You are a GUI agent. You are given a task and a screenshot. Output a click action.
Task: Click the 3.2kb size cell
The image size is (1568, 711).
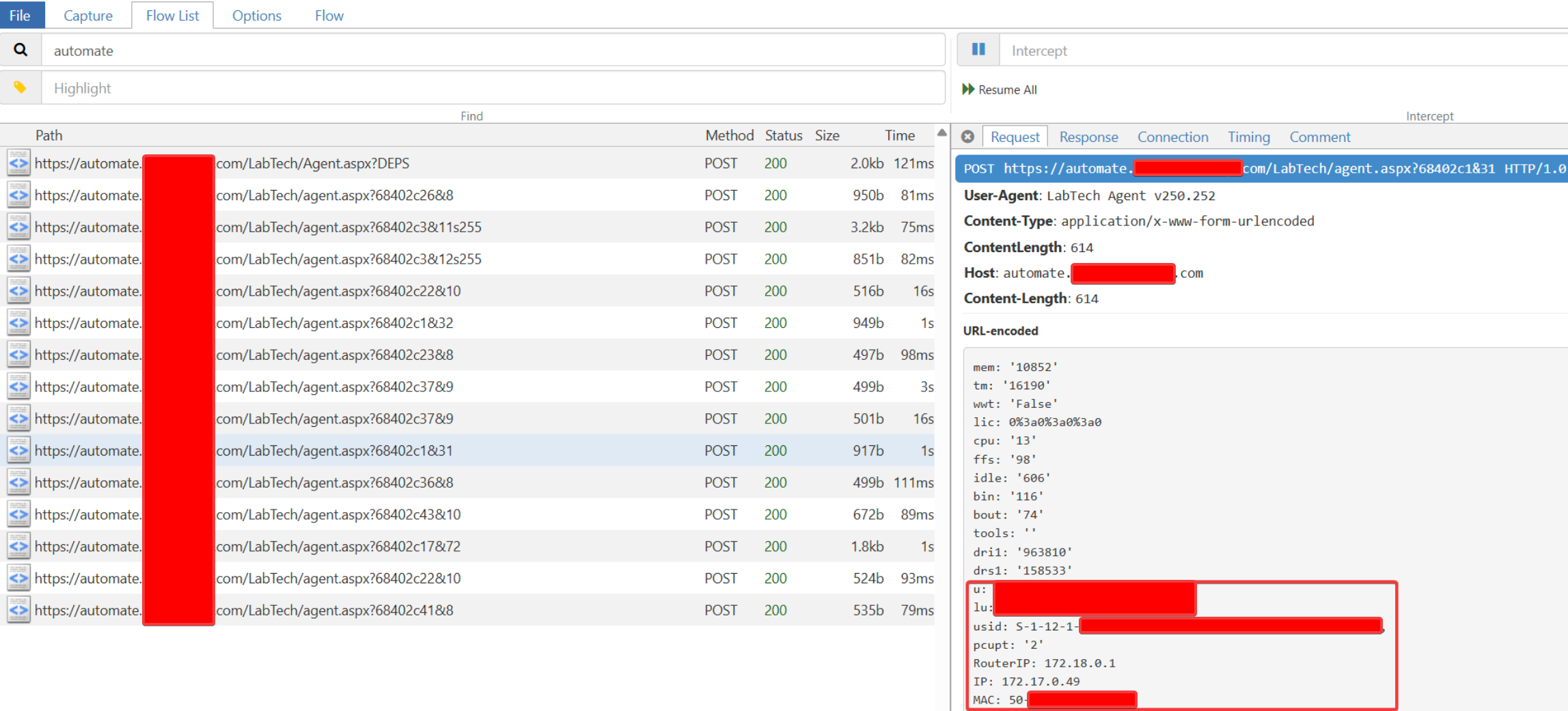(x=866, y=227)
